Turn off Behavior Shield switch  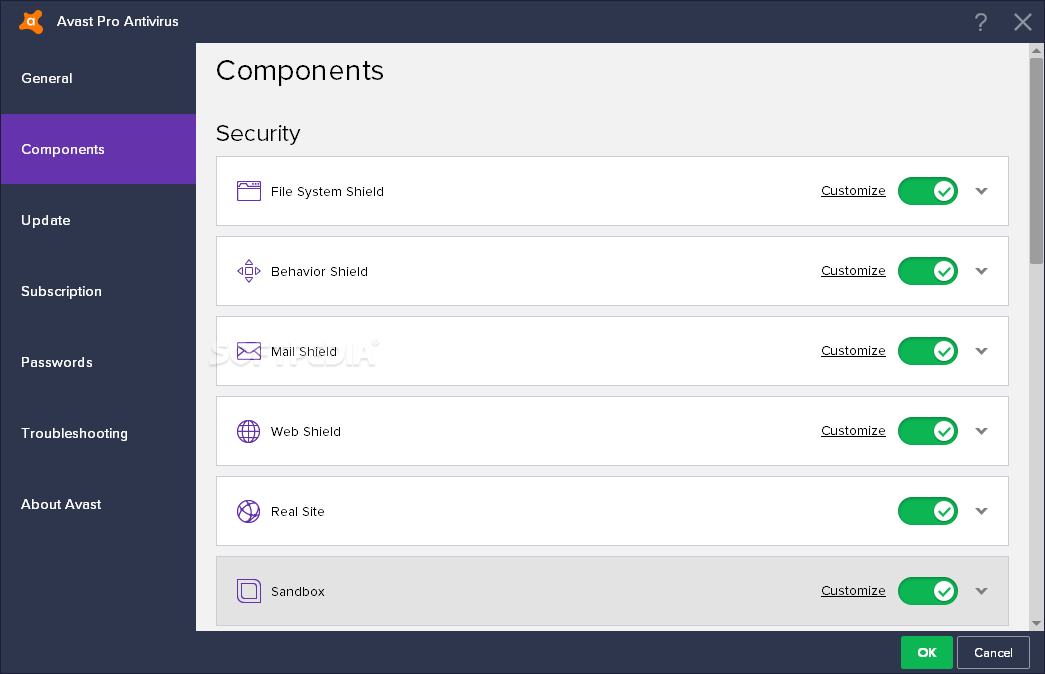(x=928, y=271)
